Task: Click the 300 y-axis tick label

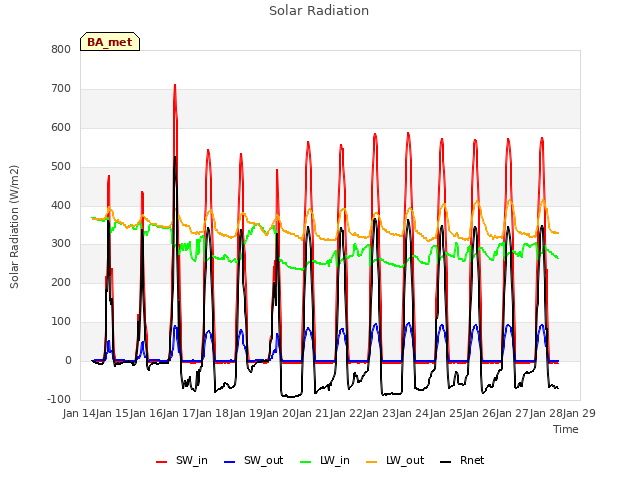Action: pyautogui.click(x=61, y=244)
